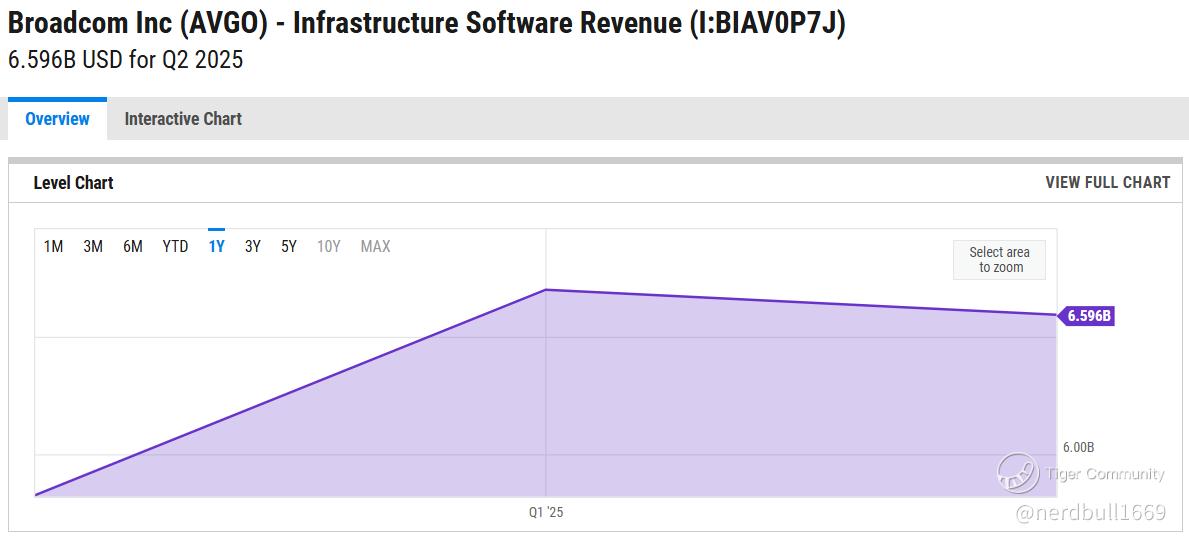Click the 6.596B value flag on chart
Screen dimensions: 1189x539
[1086, 316]
